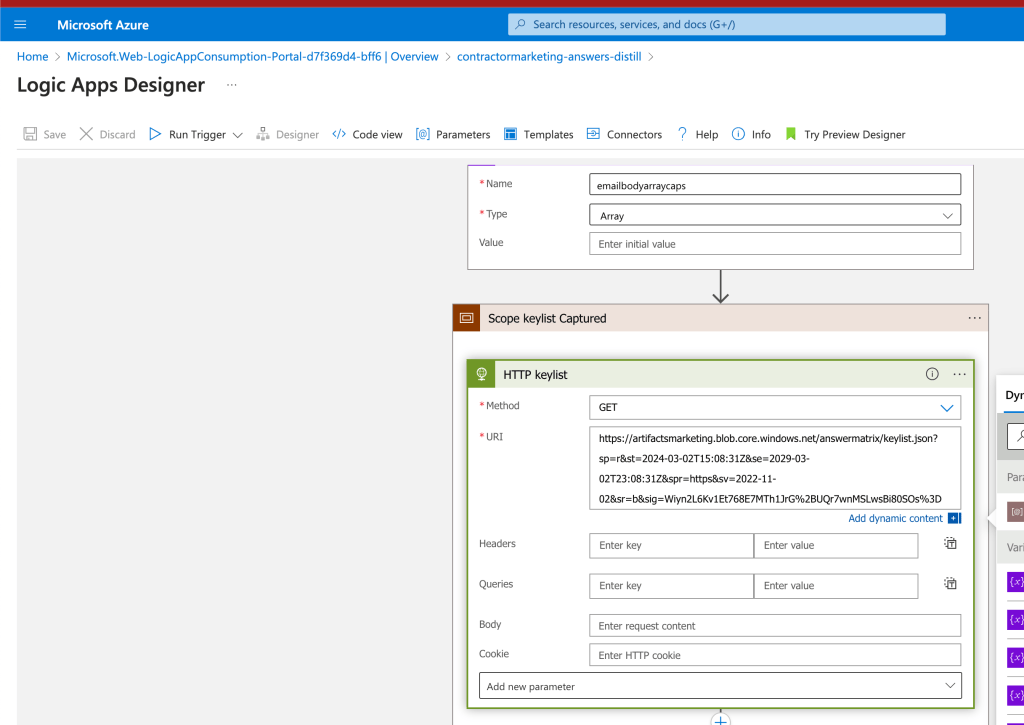Click the Enter initial value field
The height and width of the screenshot is (725, 1024).
(x=775, y=244)
